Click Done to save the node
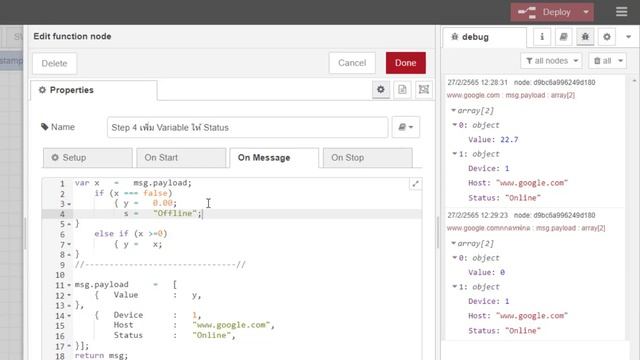640x360 pixels. pyautogui.click(x=405, y=63)
